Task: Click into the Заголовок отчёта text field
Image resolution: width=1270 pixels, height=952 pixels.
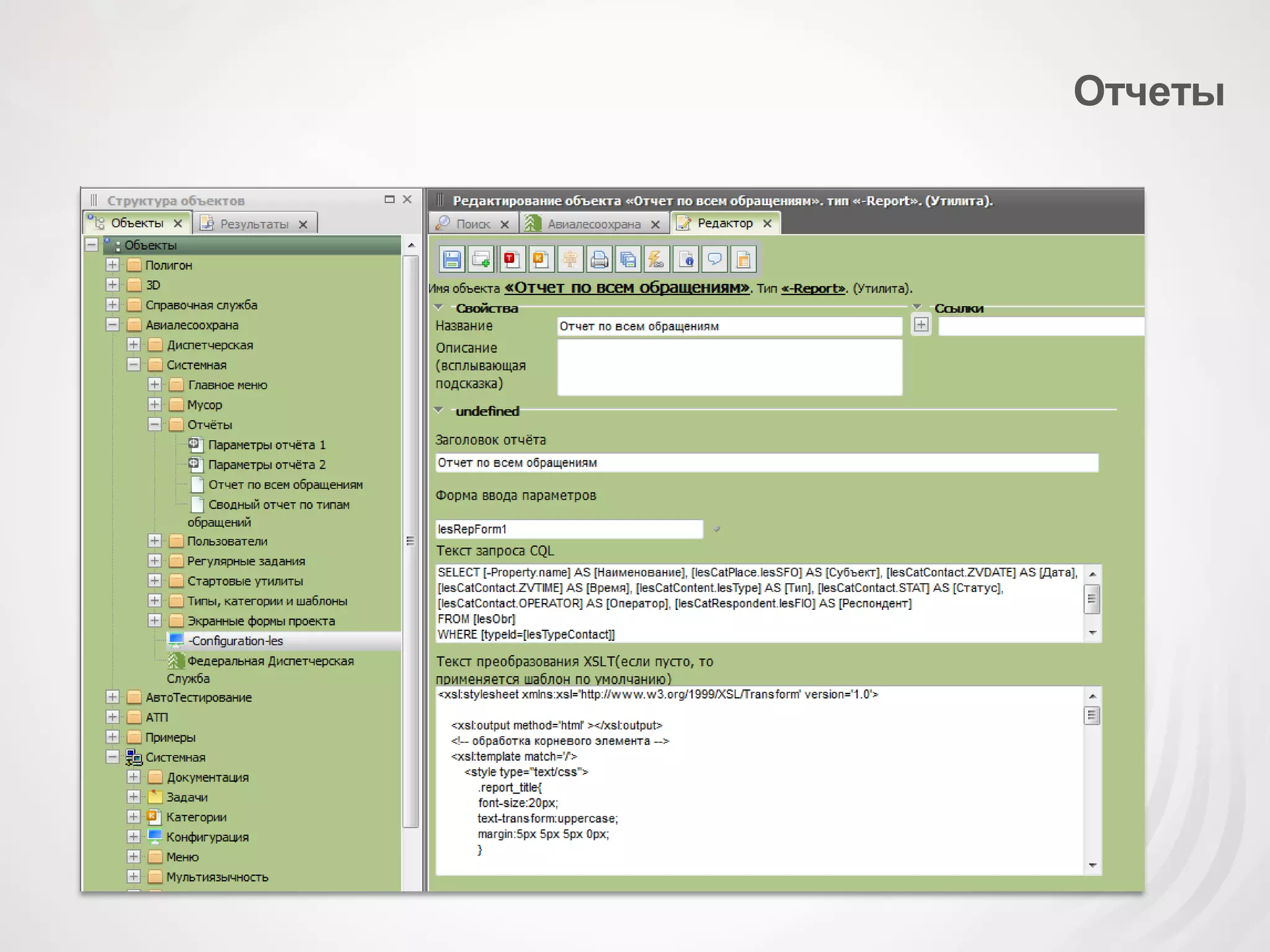Action: (x=766, y=463)
